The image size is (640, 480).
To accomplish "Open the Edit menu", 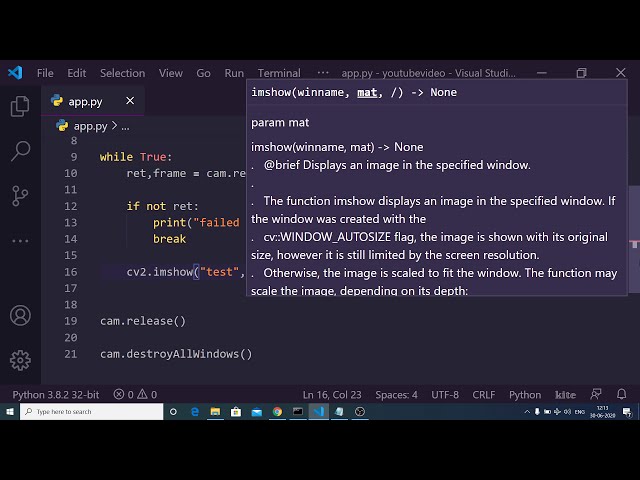I will point(77,73).
